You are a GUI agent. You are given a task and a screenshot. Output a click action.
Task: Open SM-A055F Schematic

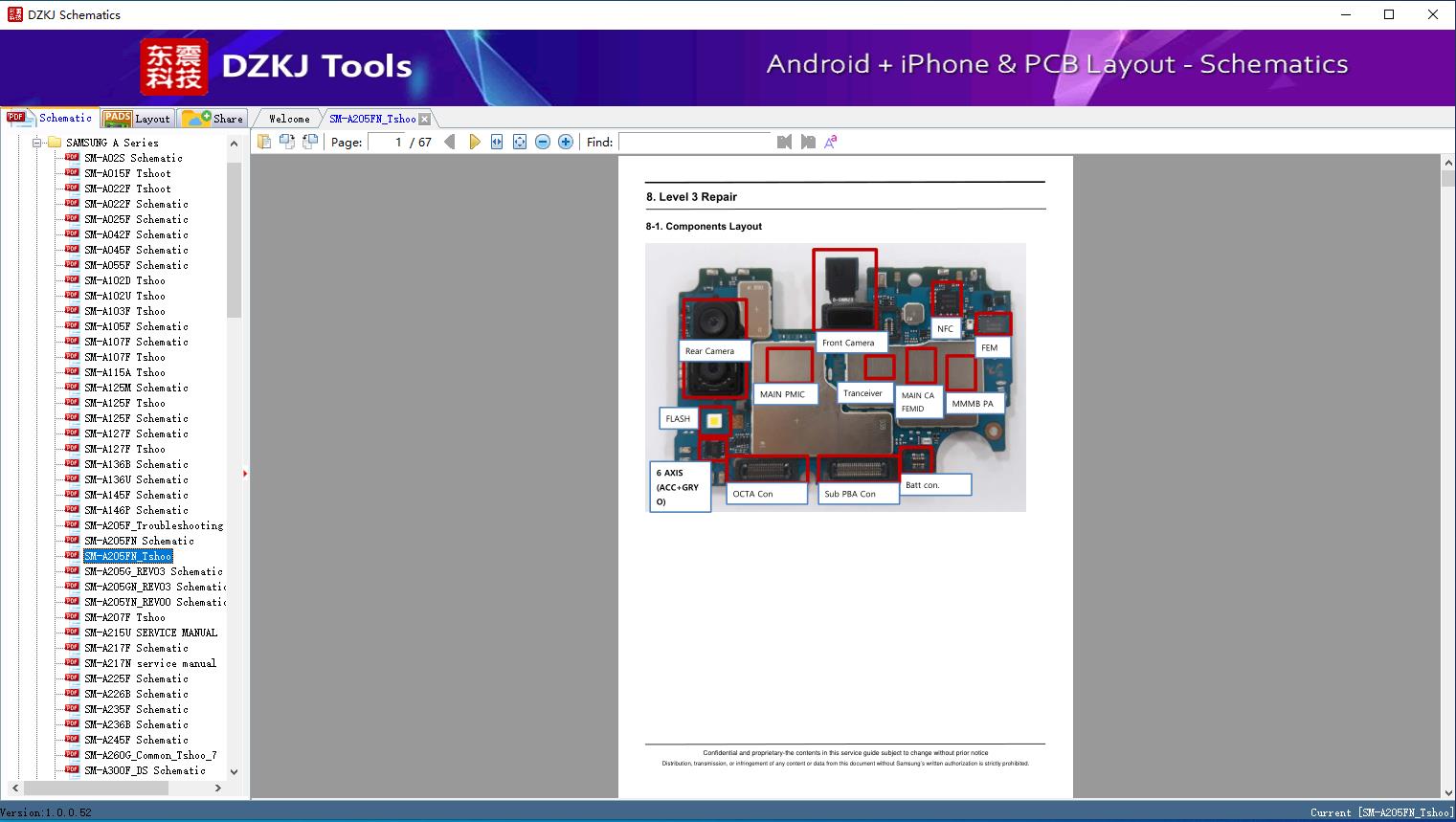click(136, 265)
